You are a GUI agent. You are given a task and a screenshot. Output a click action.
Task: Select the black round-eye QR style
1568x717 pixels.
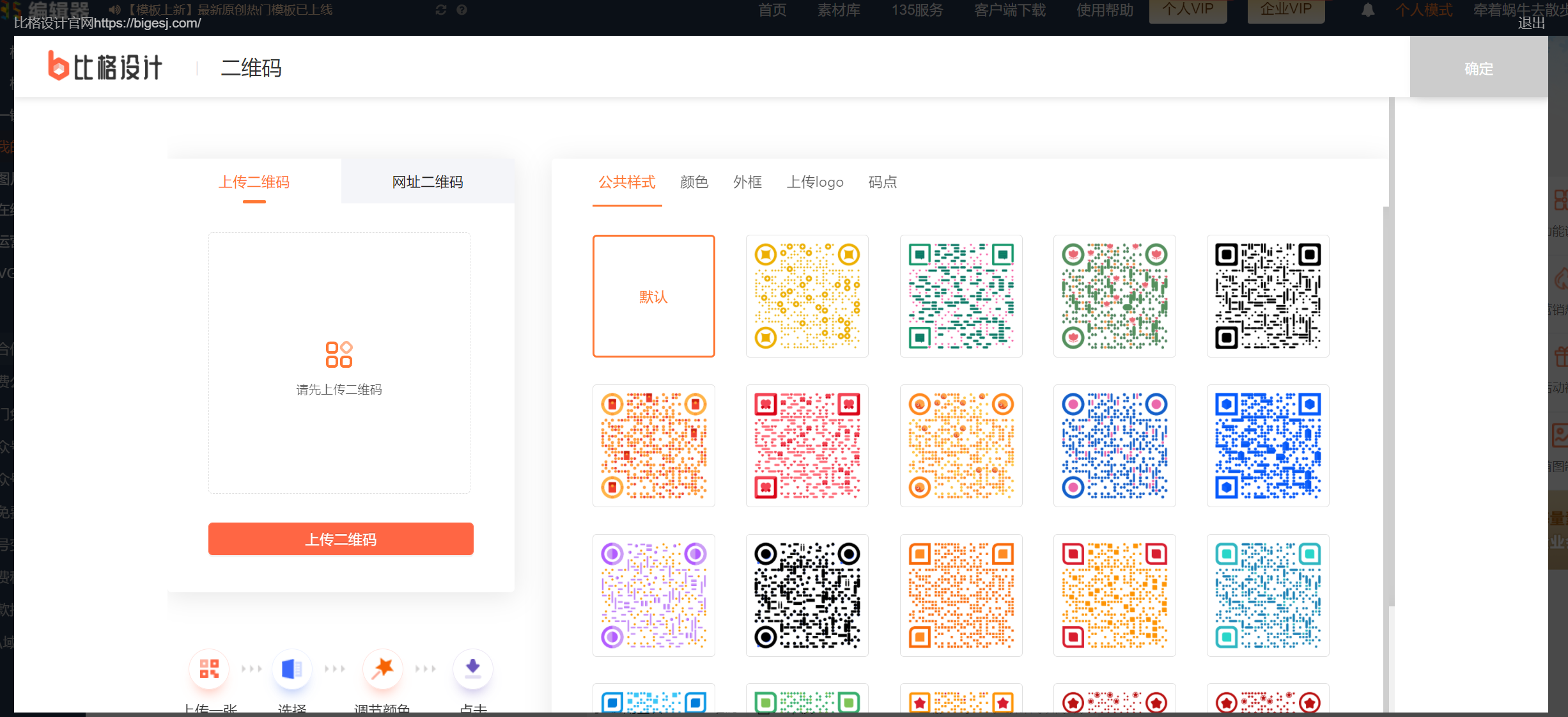click(807, 595)
